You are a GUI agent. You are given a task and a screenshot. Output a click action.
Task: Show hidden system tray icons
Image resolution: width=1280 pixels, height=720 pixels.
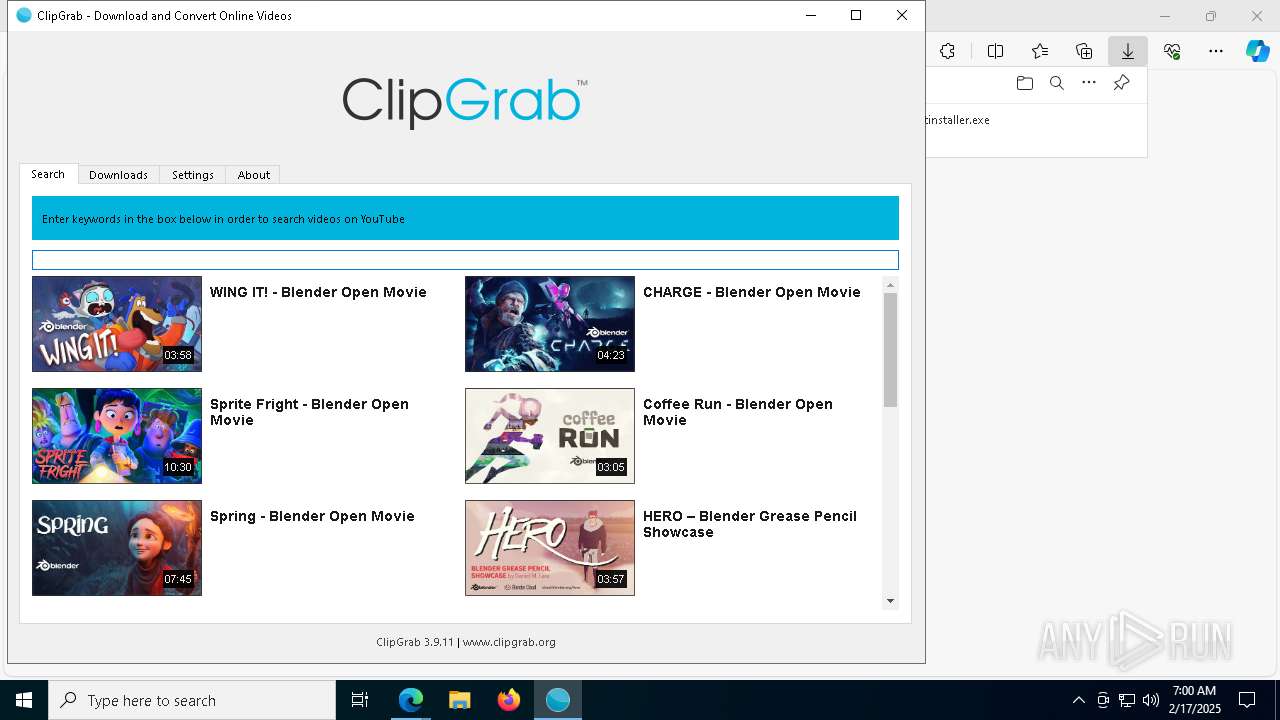[x=1078, y=700]
